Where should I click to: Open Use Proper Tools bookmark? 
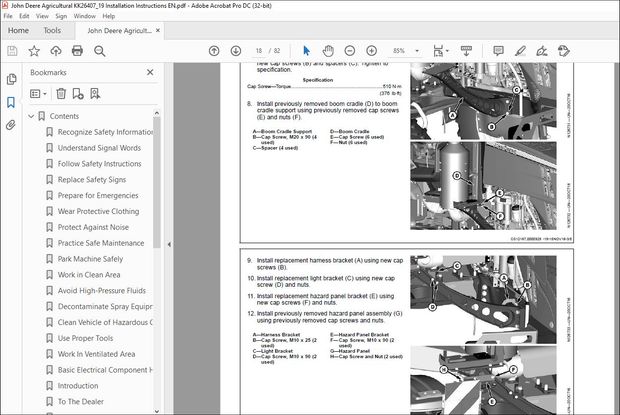coord(85,338)
